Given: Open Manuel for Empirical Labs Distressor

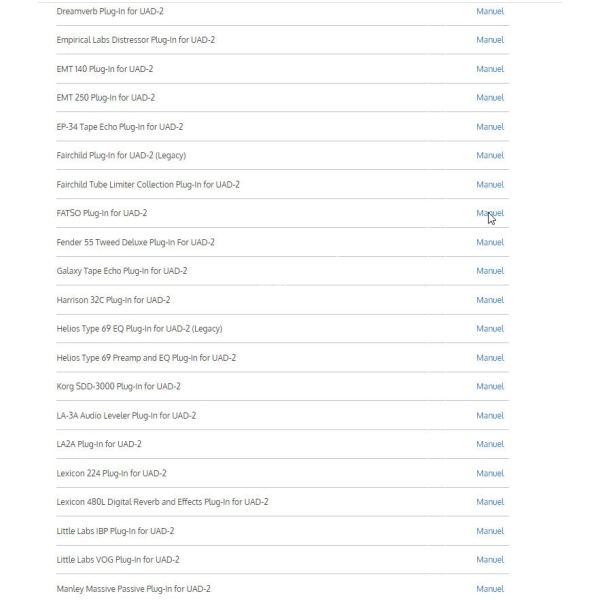Looking at the screenshot, I should pyautogui.click(x=490, y=40).
